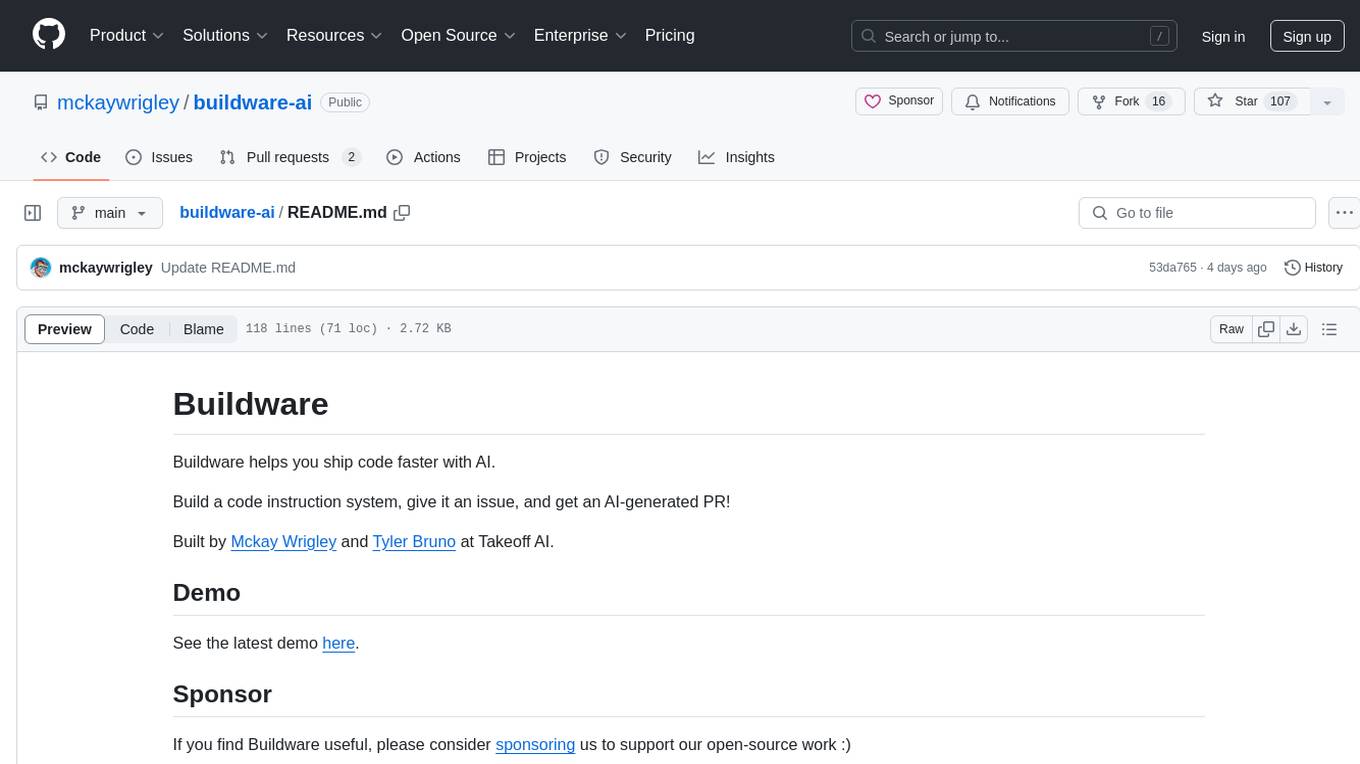Click the Notifications bell button

pos(1010,101)
